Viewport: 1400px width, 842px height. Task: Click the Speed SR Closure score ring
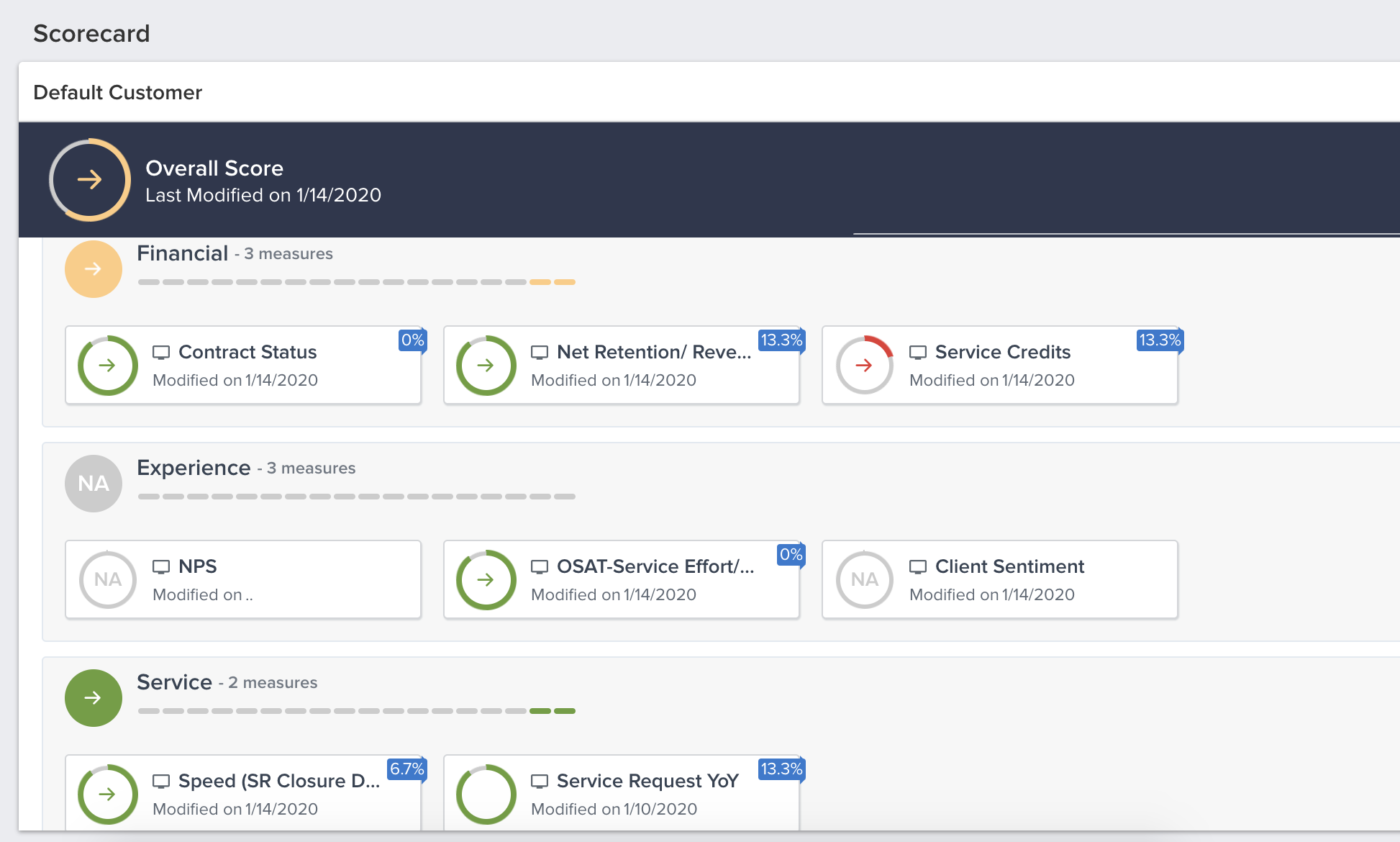tap(108, 795)
